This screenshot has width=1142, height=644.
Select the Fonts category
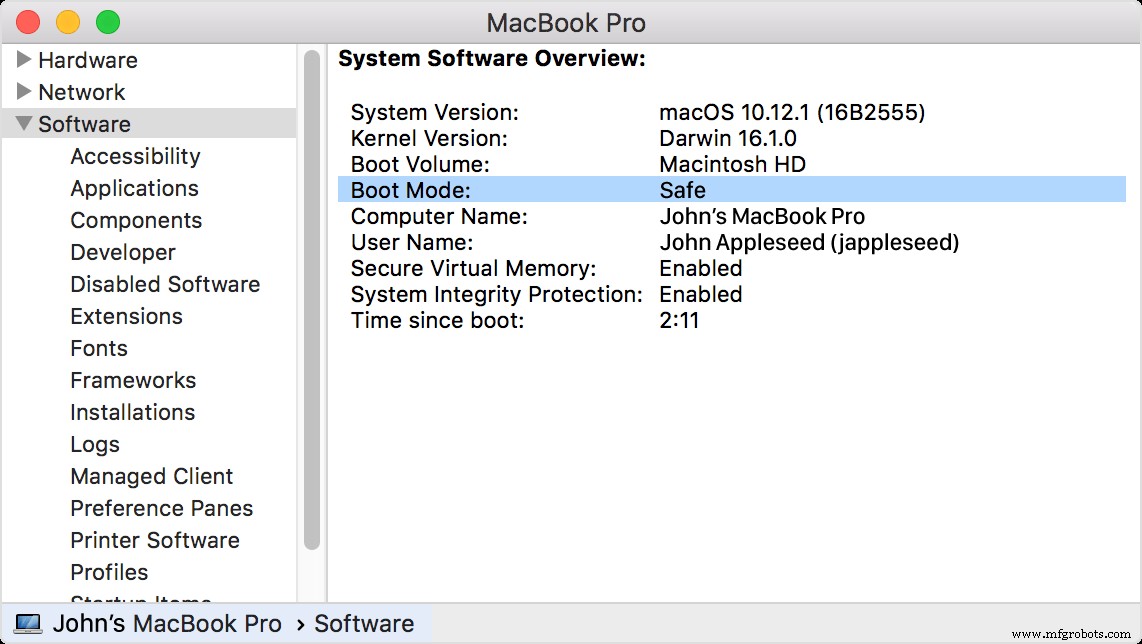coord(98,348)
